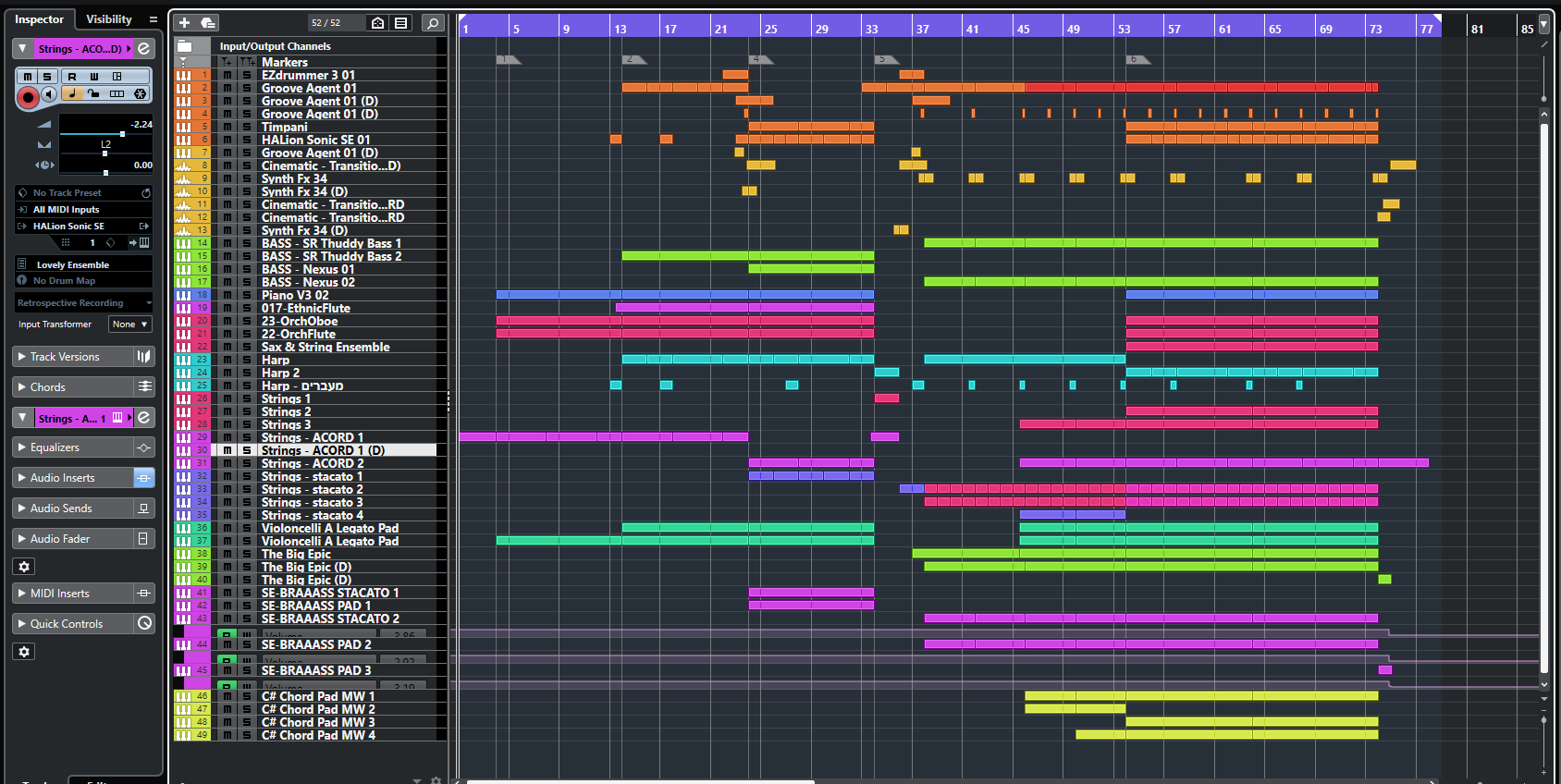
Task: Toggle Read Automation R in inspector
Action: click(72, 76)
